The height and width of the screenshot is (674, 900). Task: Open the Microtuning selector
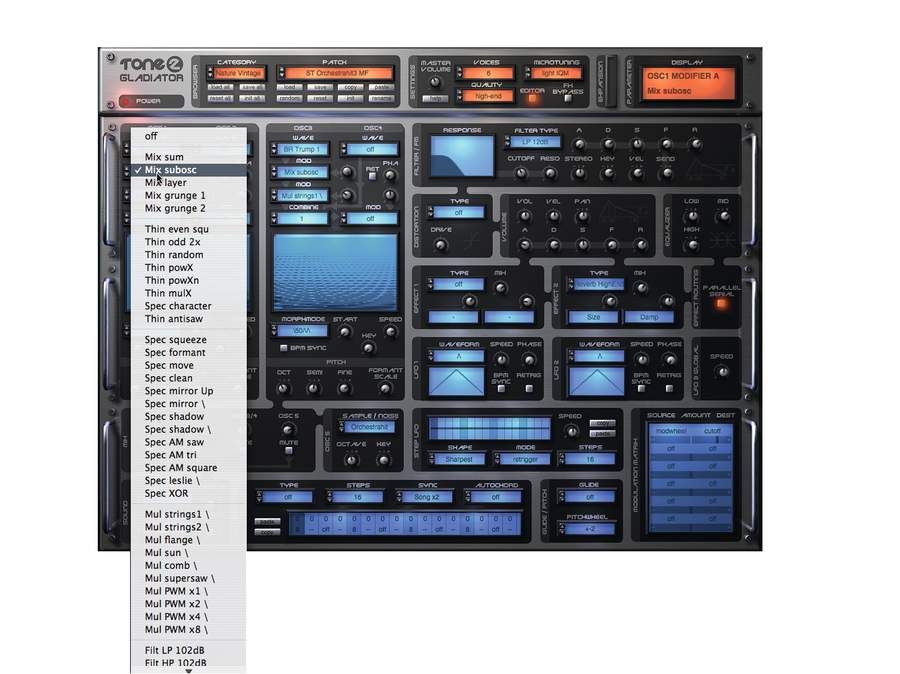pos(554,73)
